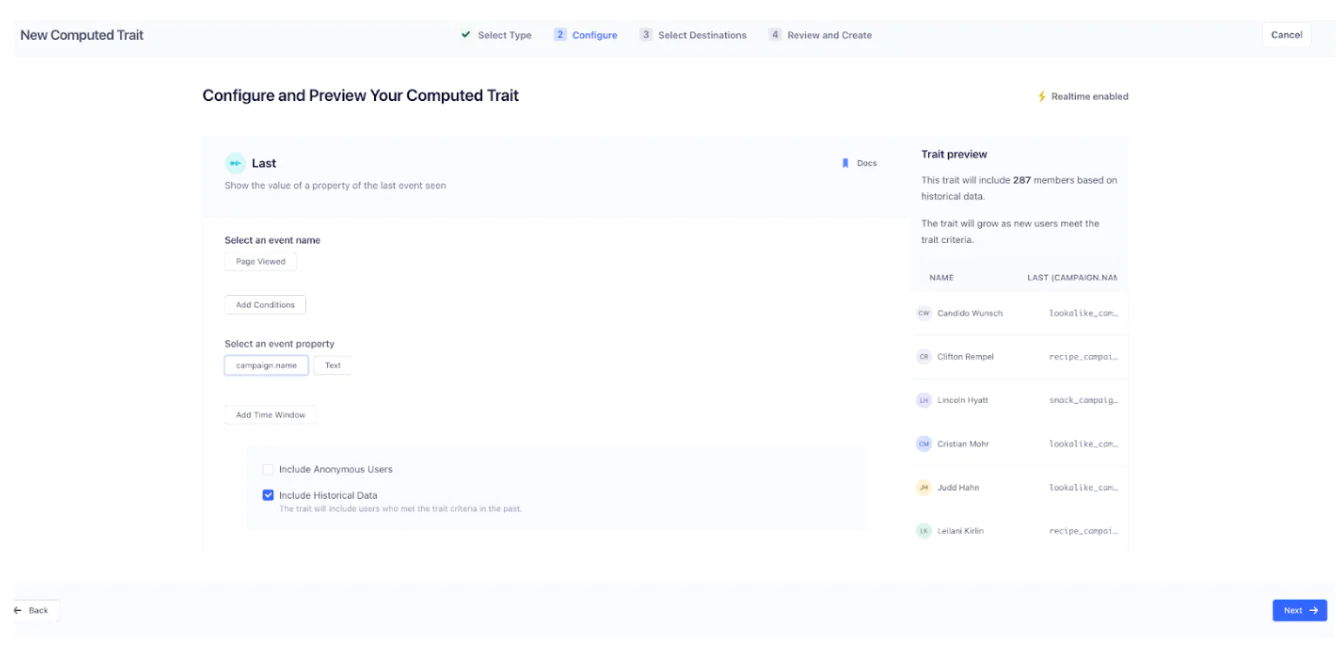Click the Realtime enabled lightning icon

(1041, 97)
